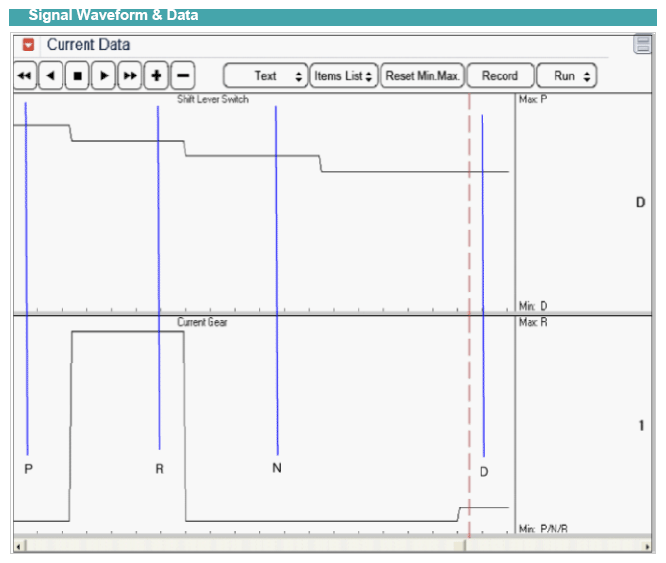Collapse the Current Data panel red icon
The image size is (666, 563).
coord(28,44)
